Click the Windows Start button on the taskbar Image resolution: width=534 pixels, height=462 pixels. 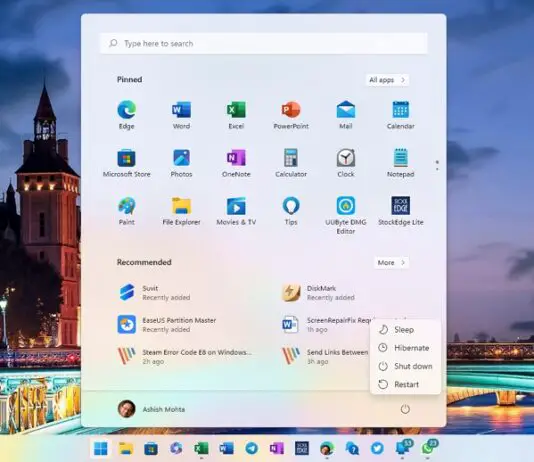click(100, 448)
